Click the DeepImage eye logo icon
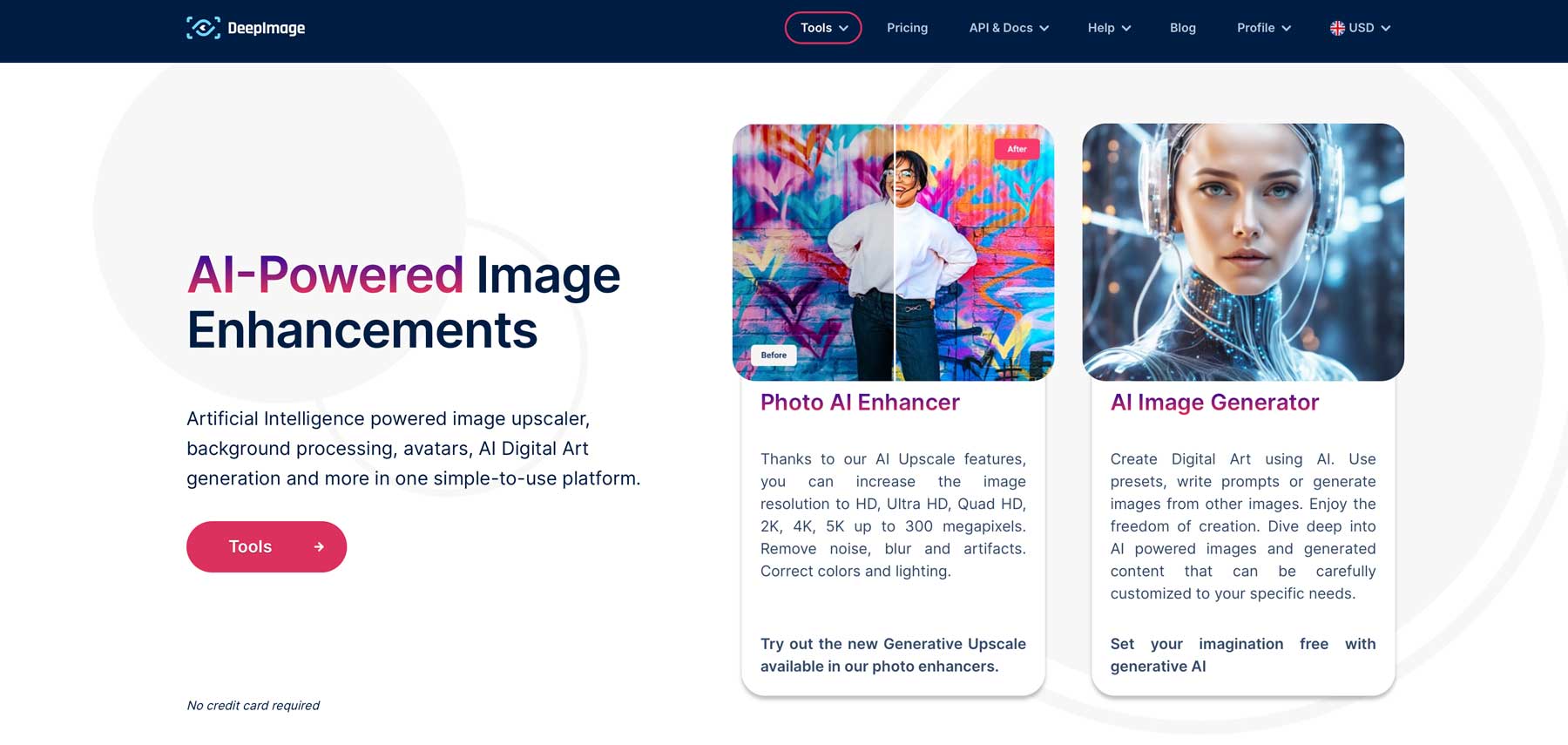The width and height of the screenshot is (1568, 745). point(203,28)
